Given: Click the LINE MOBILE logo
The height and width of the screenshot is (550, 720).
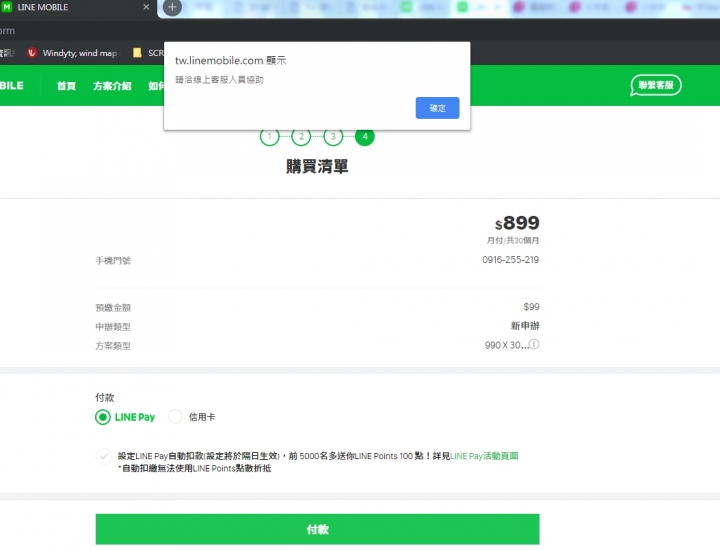Looking at the screenshot, I should tap(11, 86).
